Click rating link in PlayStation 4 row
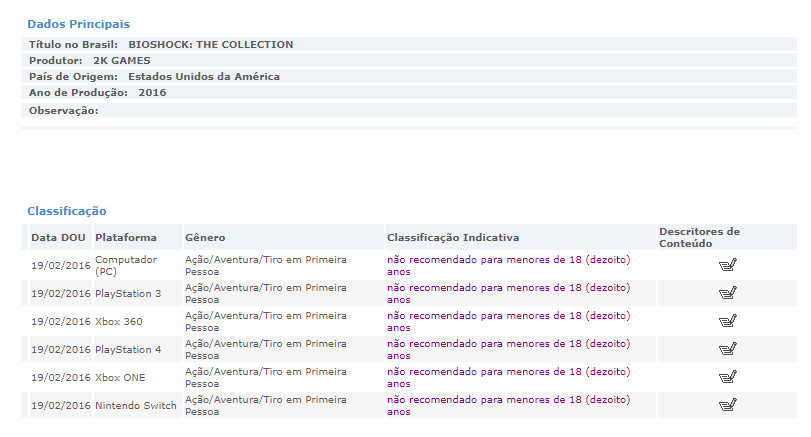Viewport: 811px width, 437px height. [508, 349]
